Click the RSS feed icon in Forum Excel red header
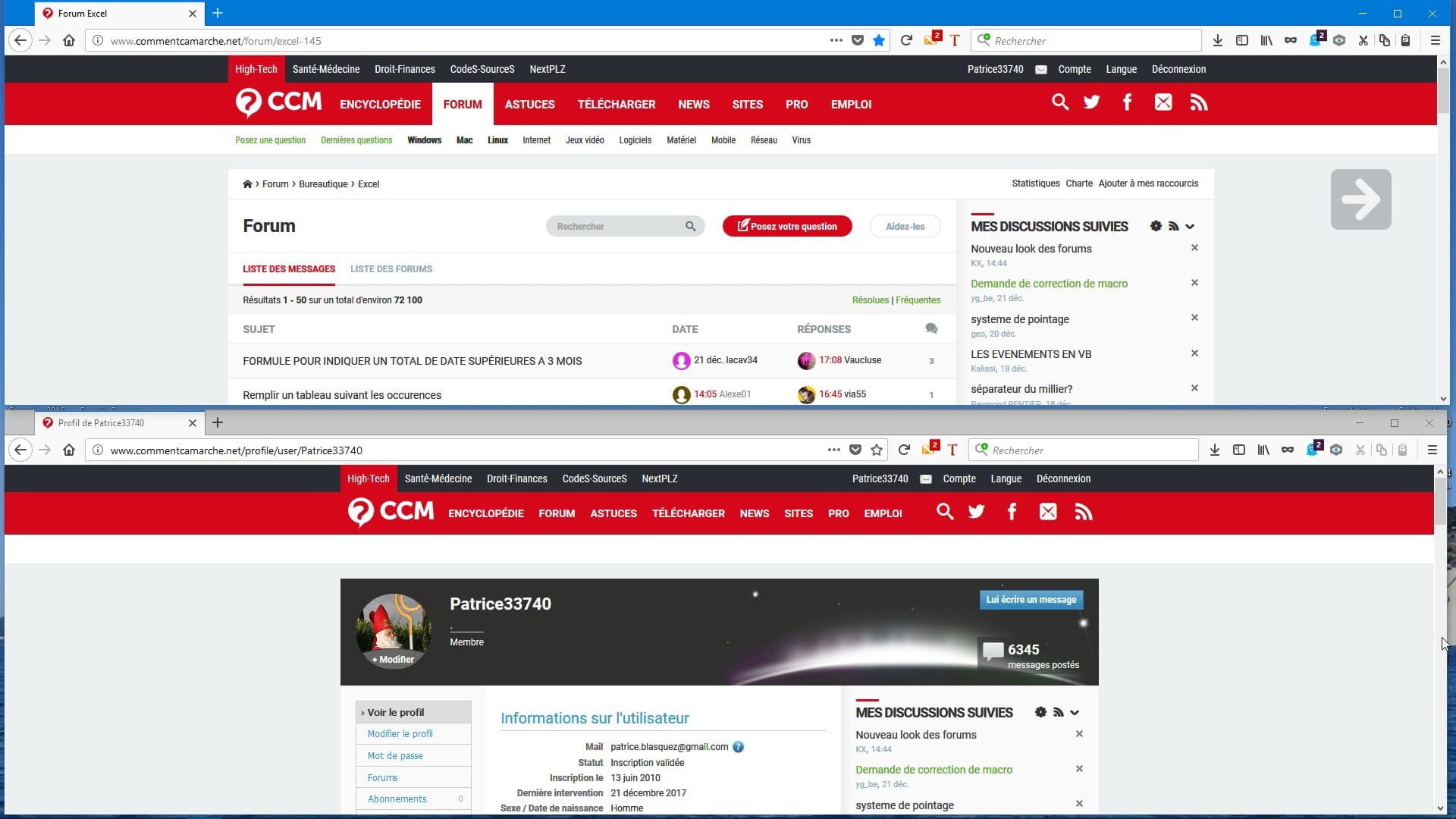This screenshot has width=1456, height=819. coord(1198,102)
